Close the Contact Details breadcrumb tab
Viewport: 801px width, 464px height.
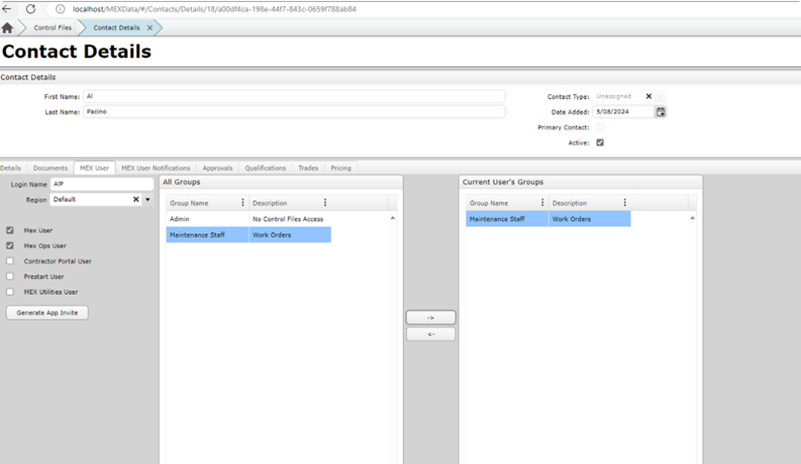(x=150, y=28)
